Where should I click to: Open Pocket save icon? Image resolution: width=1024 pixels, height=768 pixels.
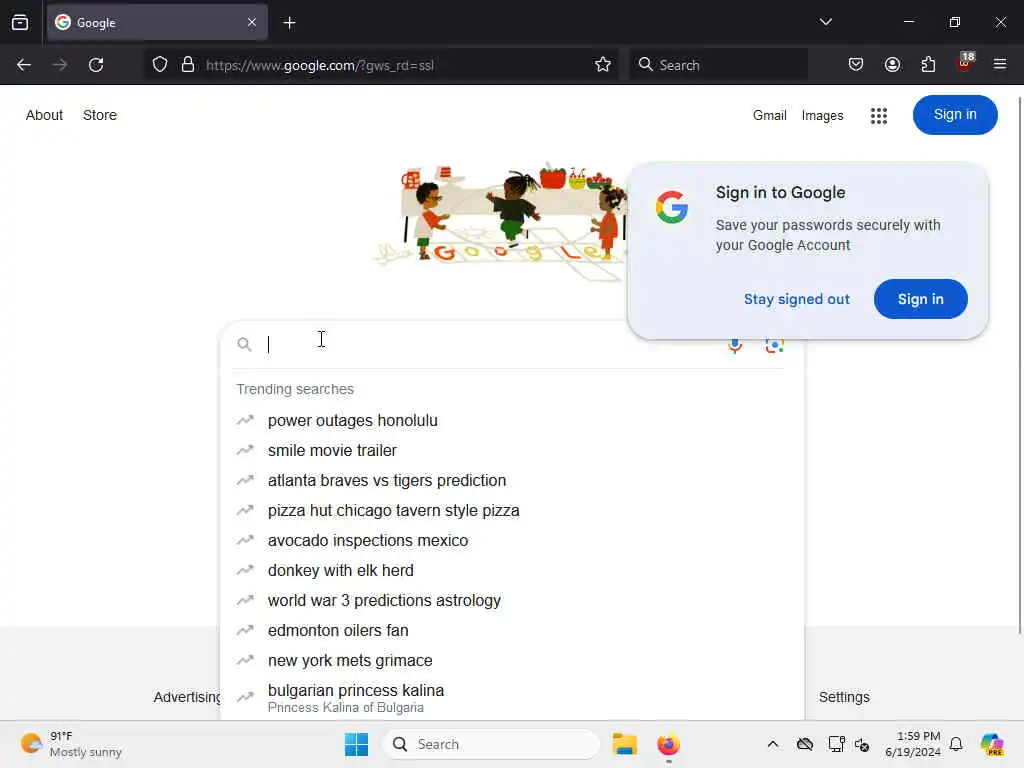point(856,65)
